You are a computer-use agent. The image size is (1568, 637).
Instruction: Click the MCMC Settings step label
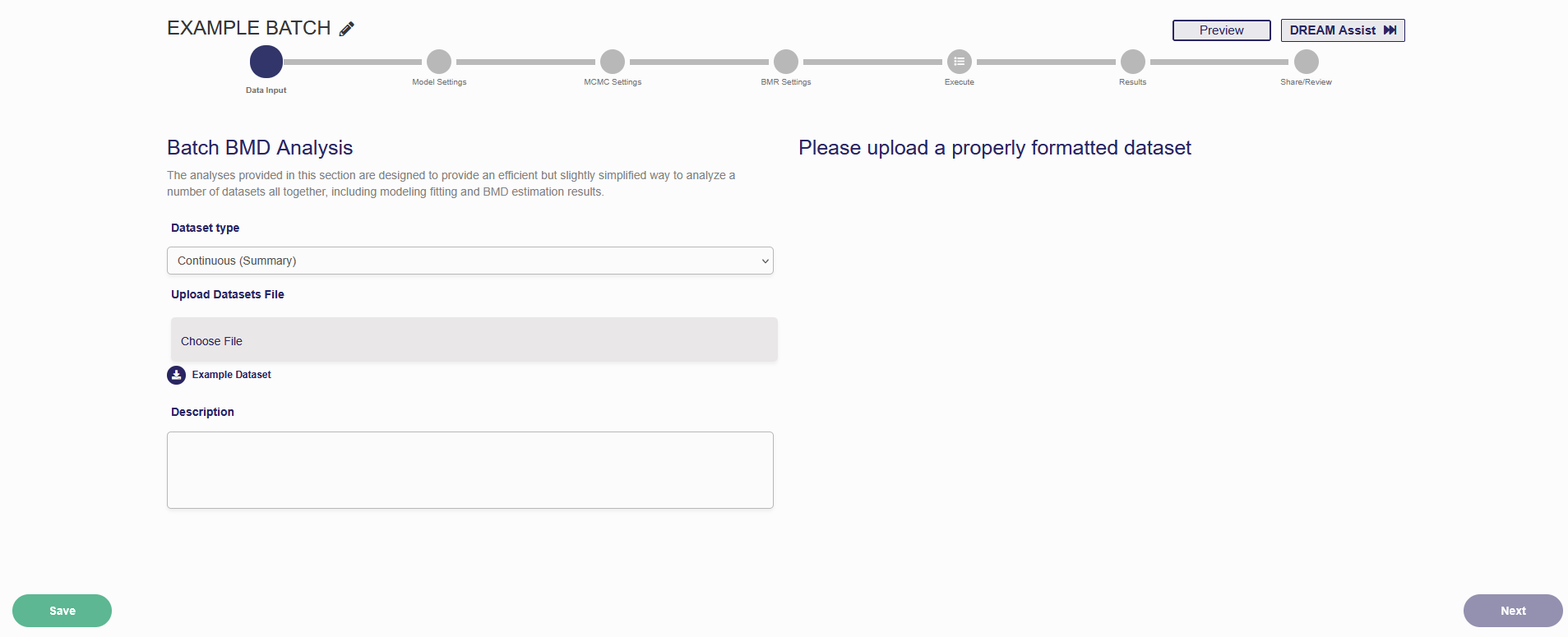[x=613, y=82]
